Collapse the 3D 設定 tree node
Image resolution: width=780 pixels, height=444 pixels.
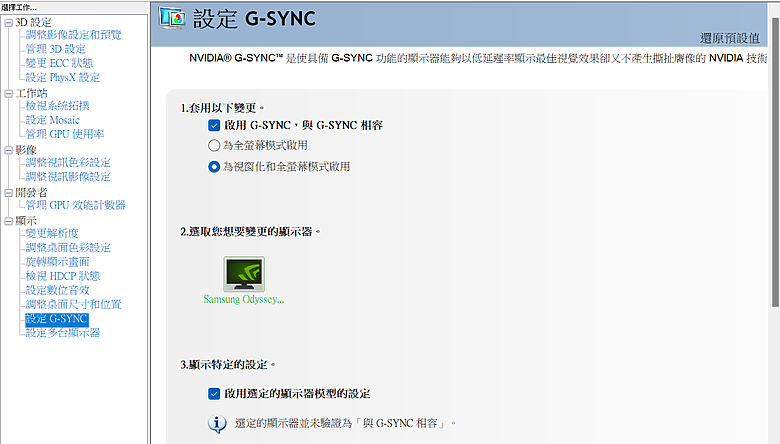click(8, 23)
